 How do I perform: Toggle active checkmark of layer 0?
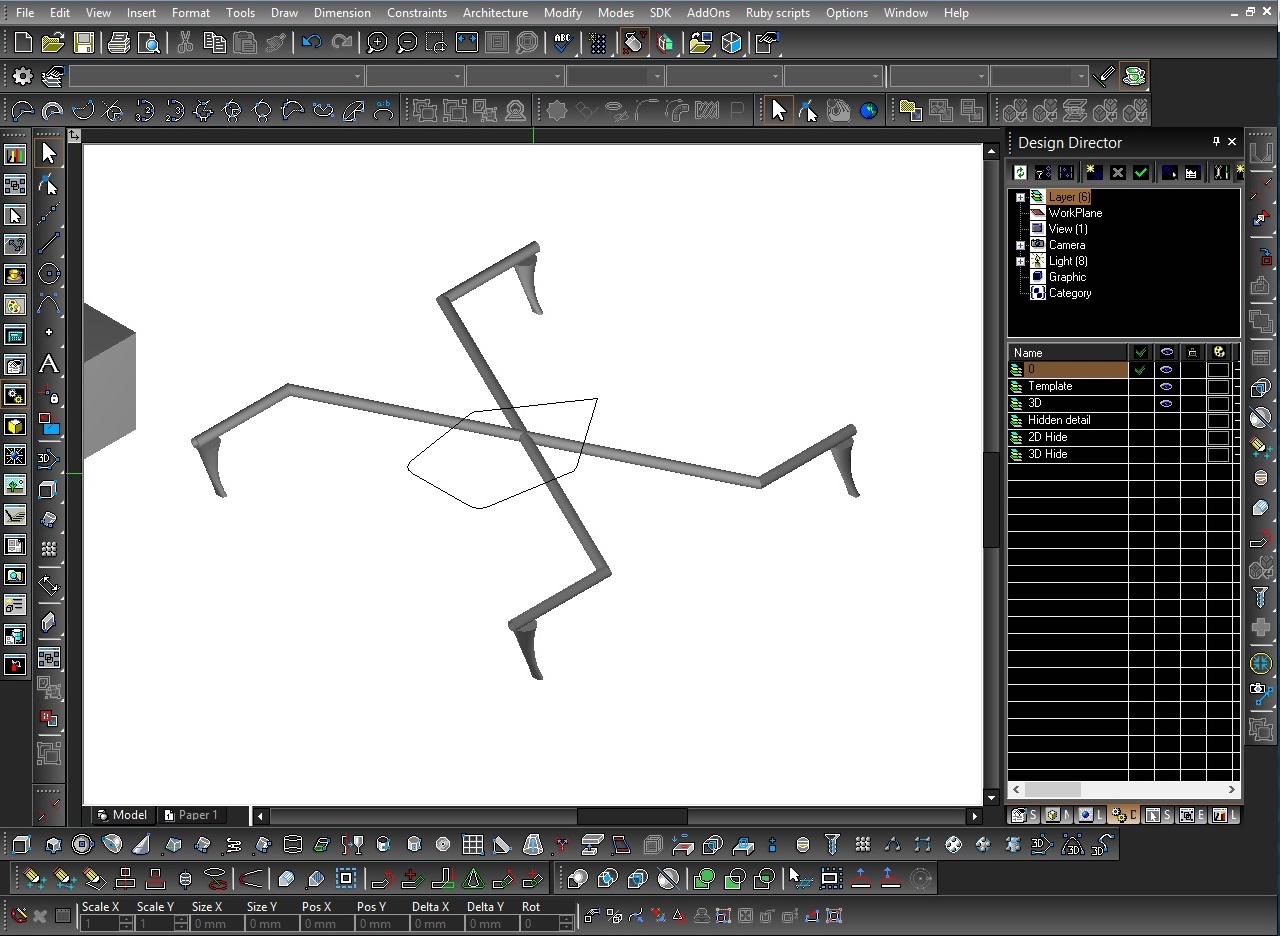tap(1140, 370)
